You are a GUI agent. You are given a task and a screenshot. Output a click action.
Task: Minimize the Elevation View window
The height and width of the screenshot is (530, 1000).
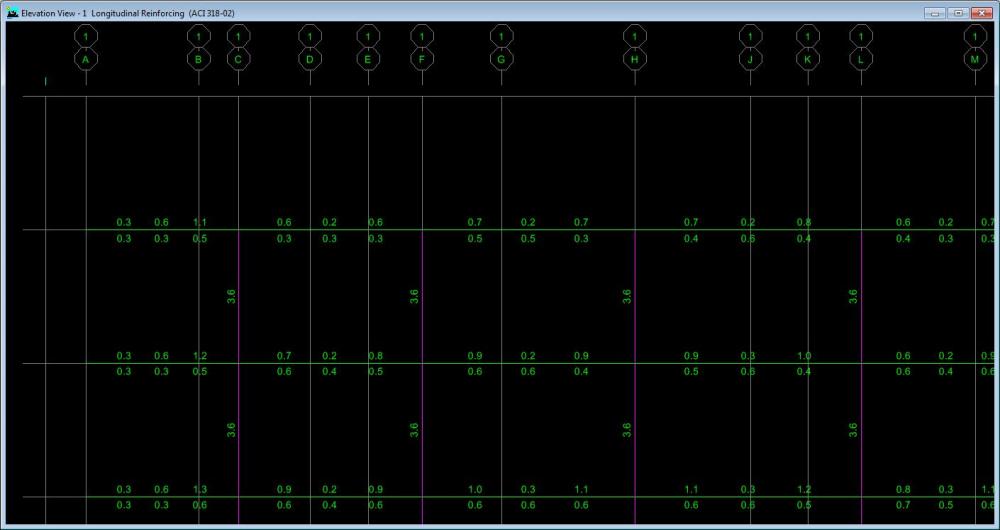pyautogui.click(x=936, y=13)
